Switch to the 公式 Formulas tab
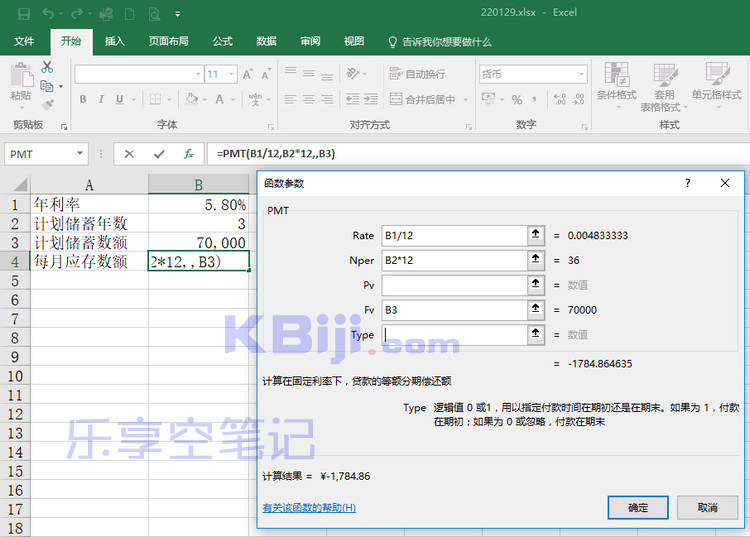The image size is (750, 537). 223,41
